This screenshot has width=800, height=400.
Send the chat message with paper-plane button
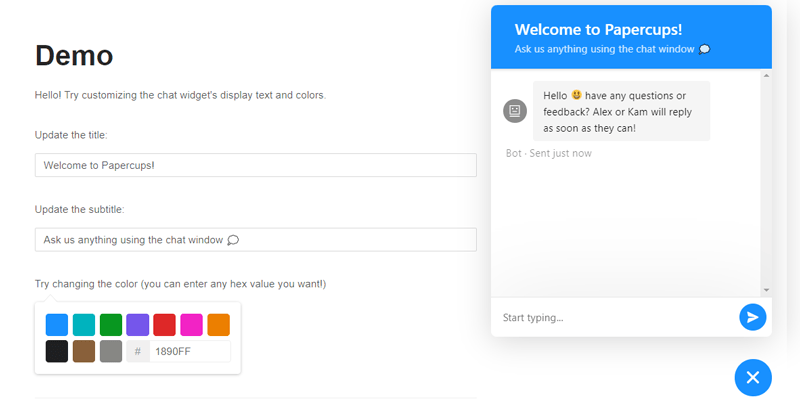coord(752,317)
